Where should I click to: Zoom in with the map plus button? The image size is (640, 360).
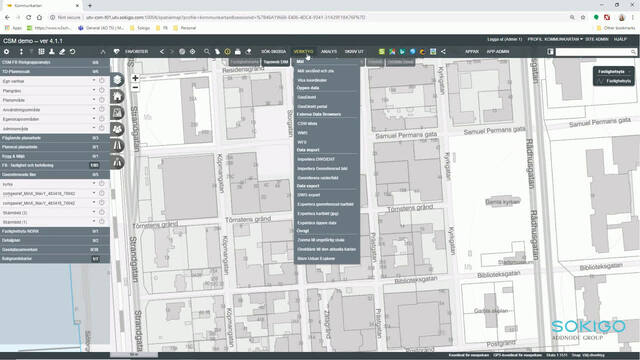(x=135, y=78)
